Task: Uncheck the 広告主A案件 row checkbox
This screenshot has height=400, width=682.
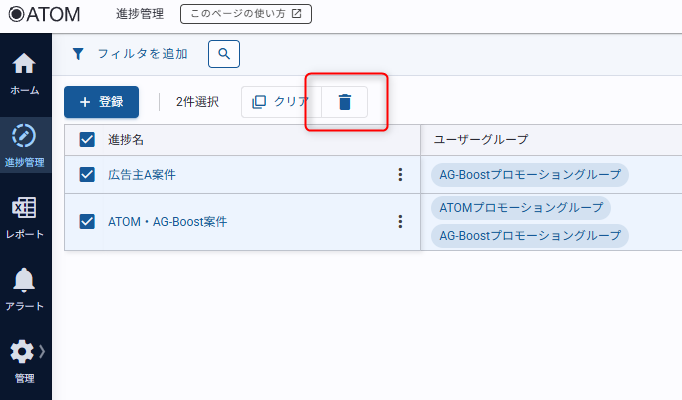Action: 87,175
